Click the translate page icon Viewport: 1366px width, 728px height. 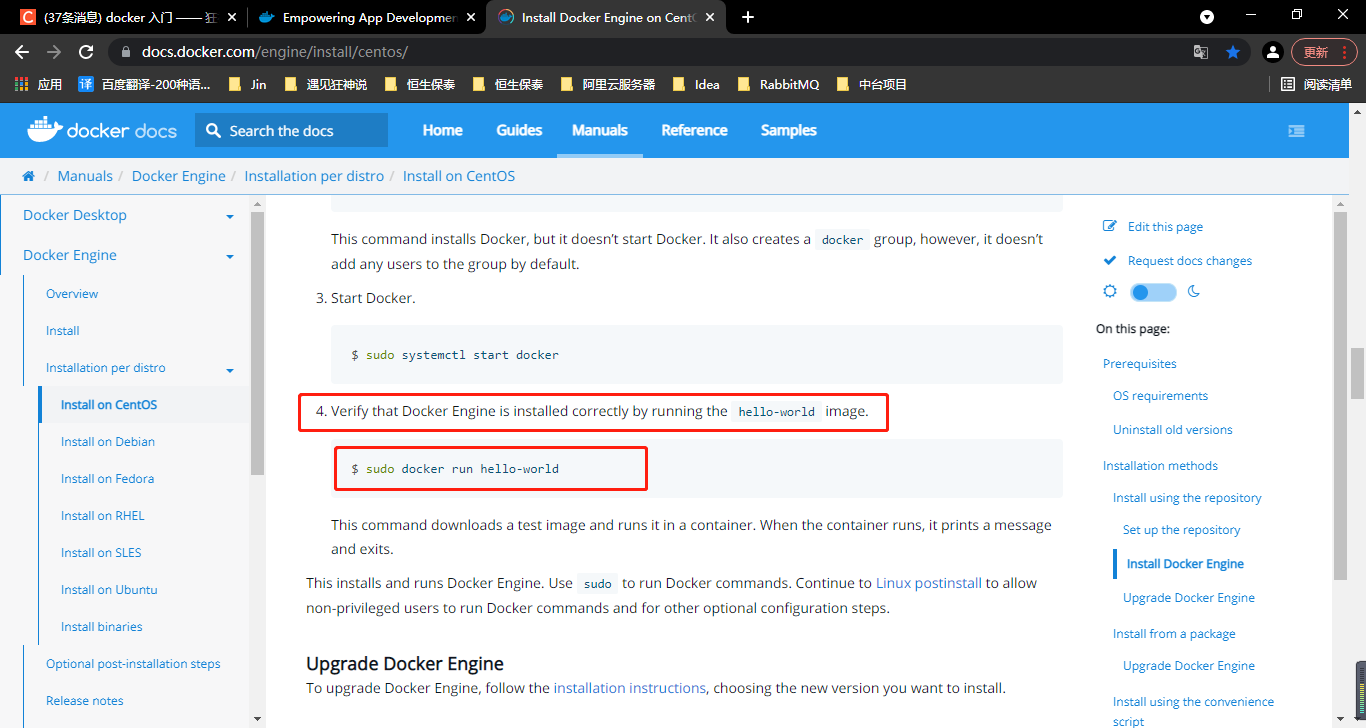tap(1201, 52)
